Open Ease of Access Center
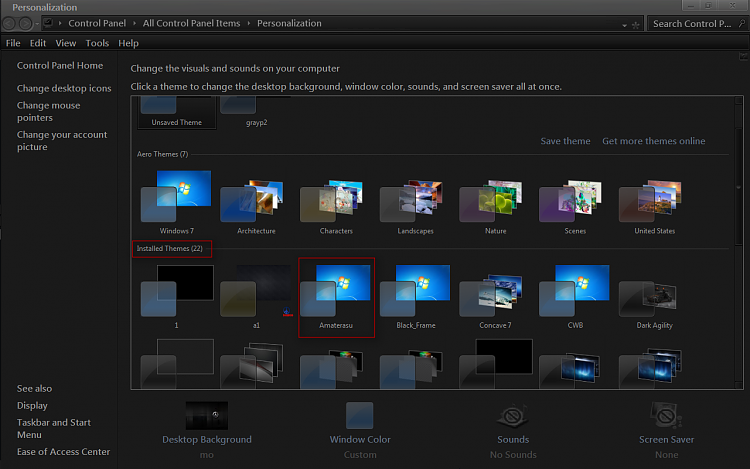 [x=63, y=452]
